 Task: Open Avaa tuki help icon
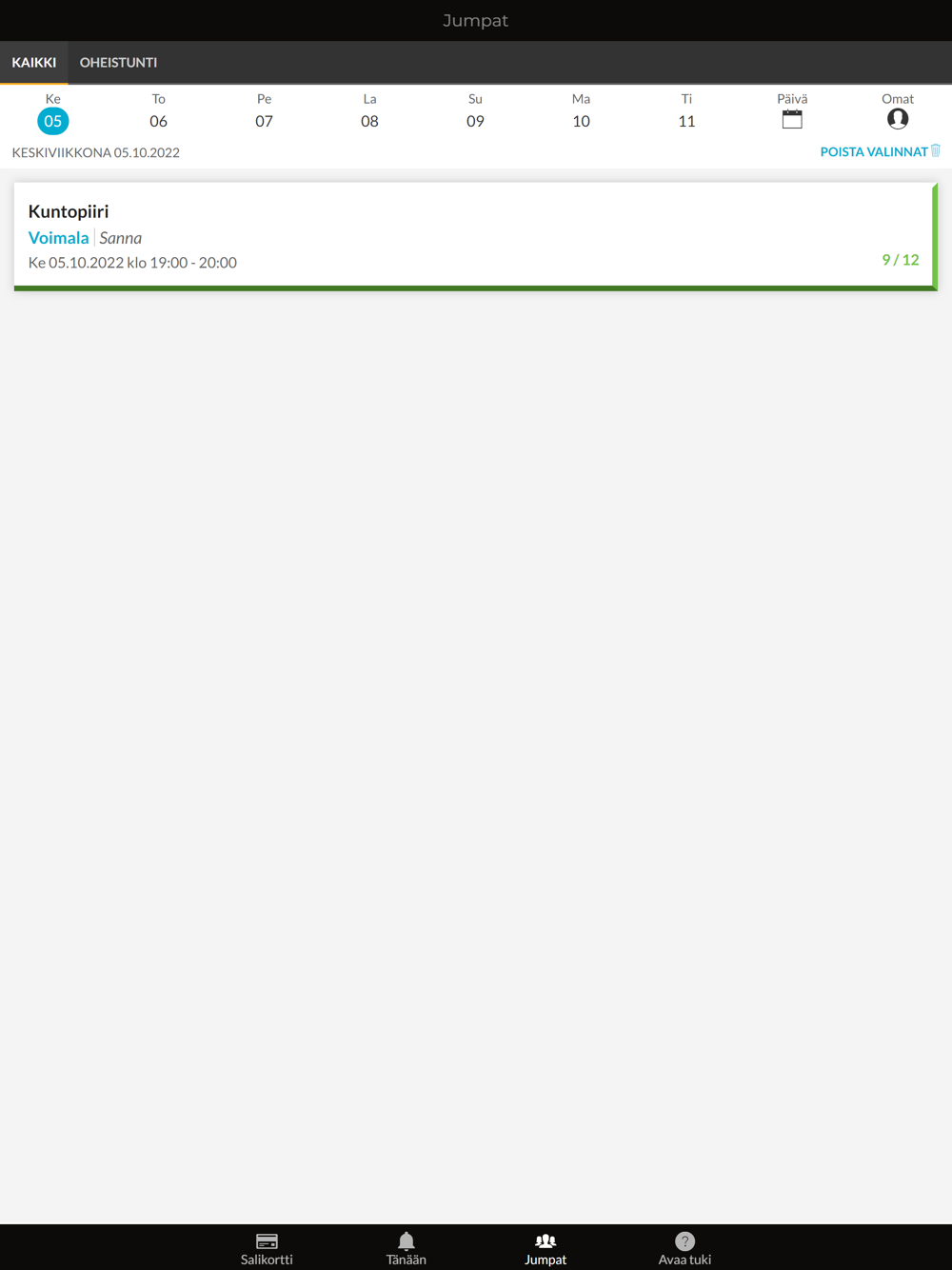pos(684,1240)
